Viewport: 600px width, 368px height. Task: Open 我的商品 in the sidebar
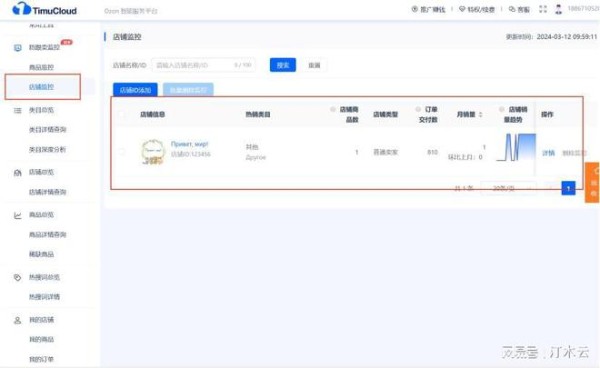pos(41,339)
